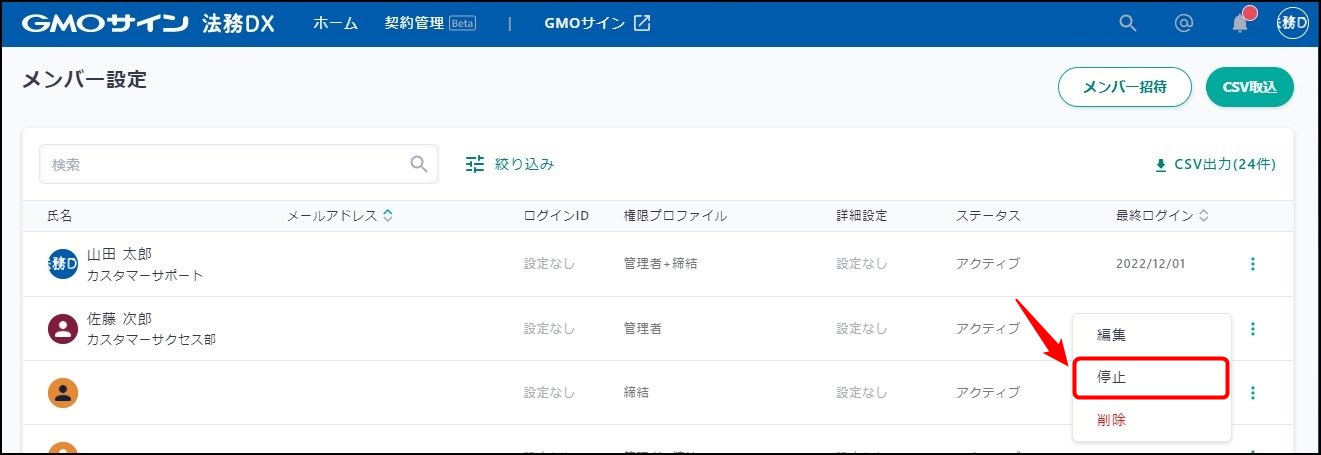
Task: Open the three-dot menu for 山田 太郎
Action: (x=1253, y=264)
